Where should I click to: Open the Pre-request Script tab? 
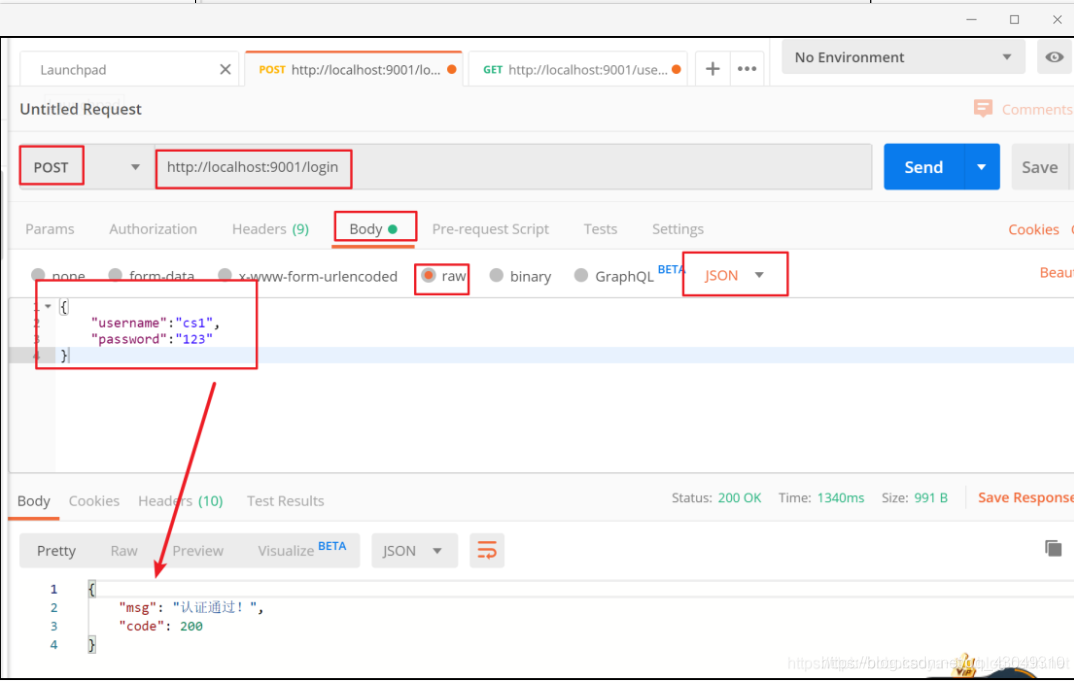tap(490, 229)
